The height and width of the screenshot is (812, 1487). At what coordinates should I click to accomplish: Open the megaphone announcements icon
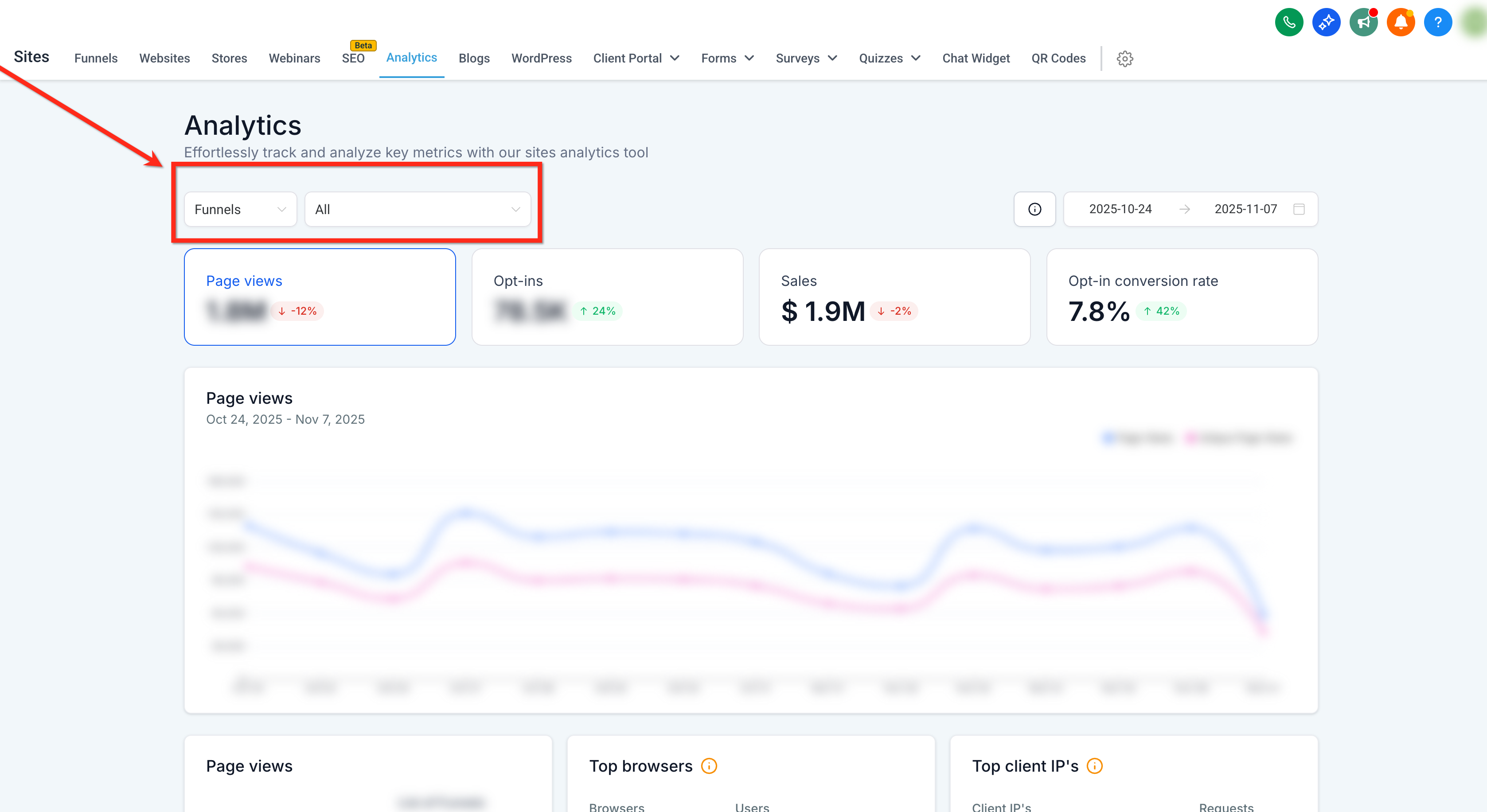(x=1363, y=23)
